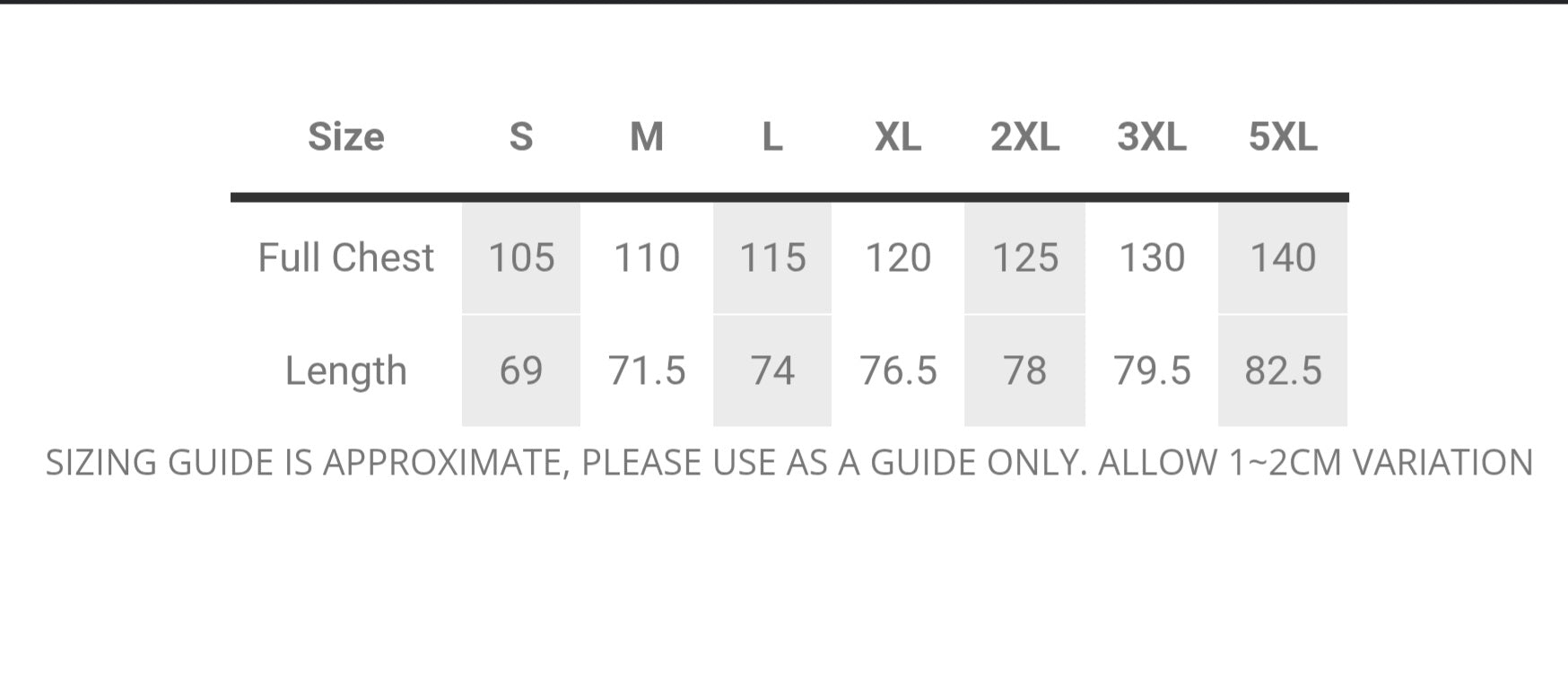The width and height of the screenshot is (1568, 697).
Task: Click the Length row label
Action: point(345,370)
